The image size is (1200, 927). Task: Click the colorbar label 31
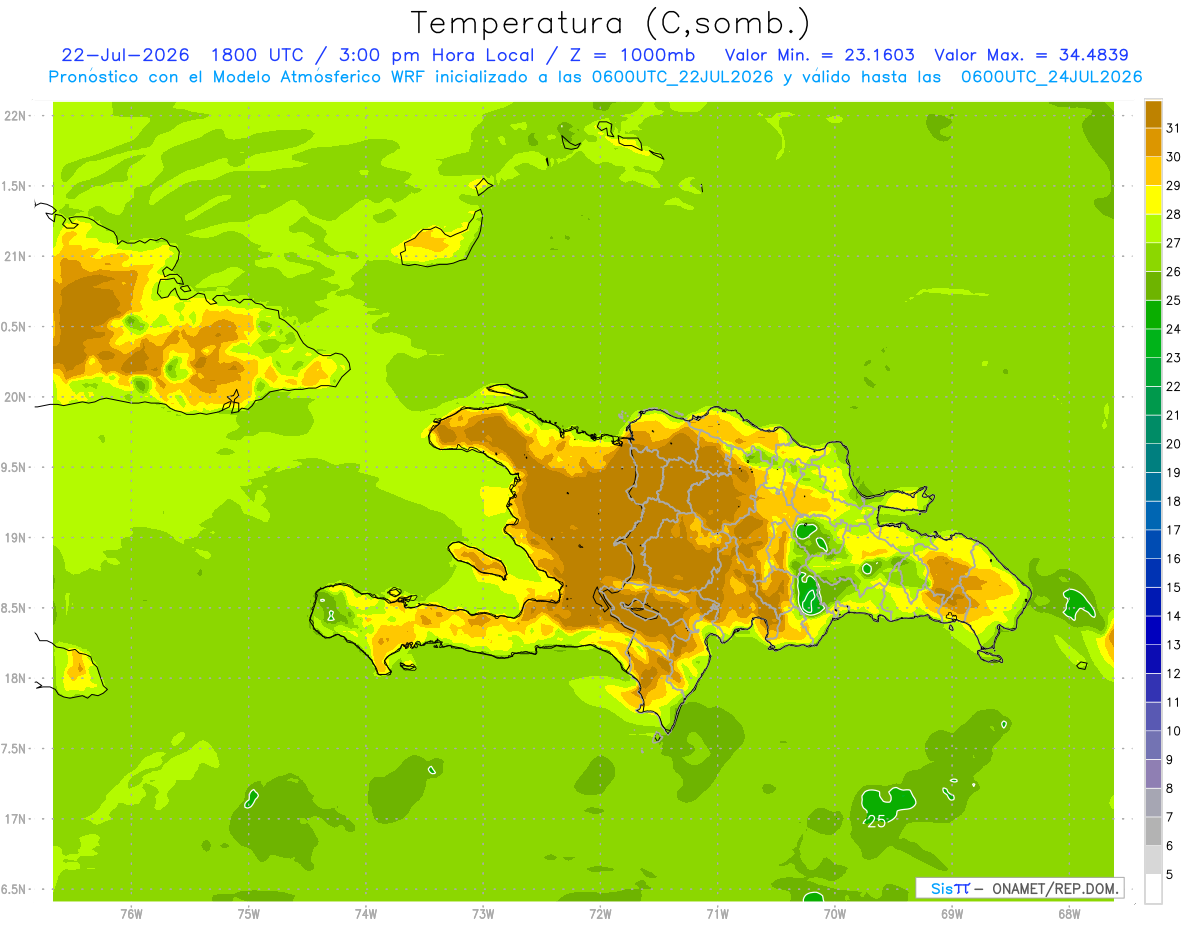1173,128
